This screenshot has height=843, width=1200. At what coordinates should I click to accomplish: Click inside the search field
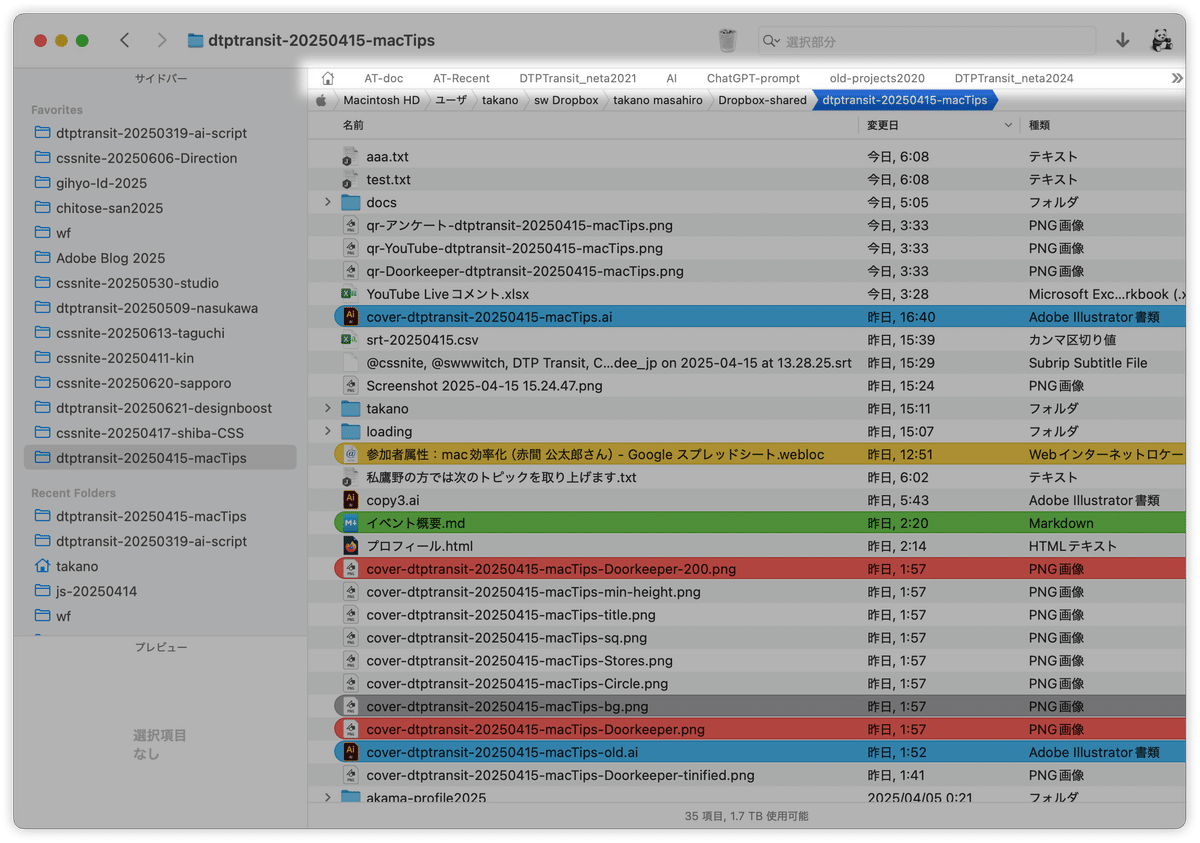point(925,41)
